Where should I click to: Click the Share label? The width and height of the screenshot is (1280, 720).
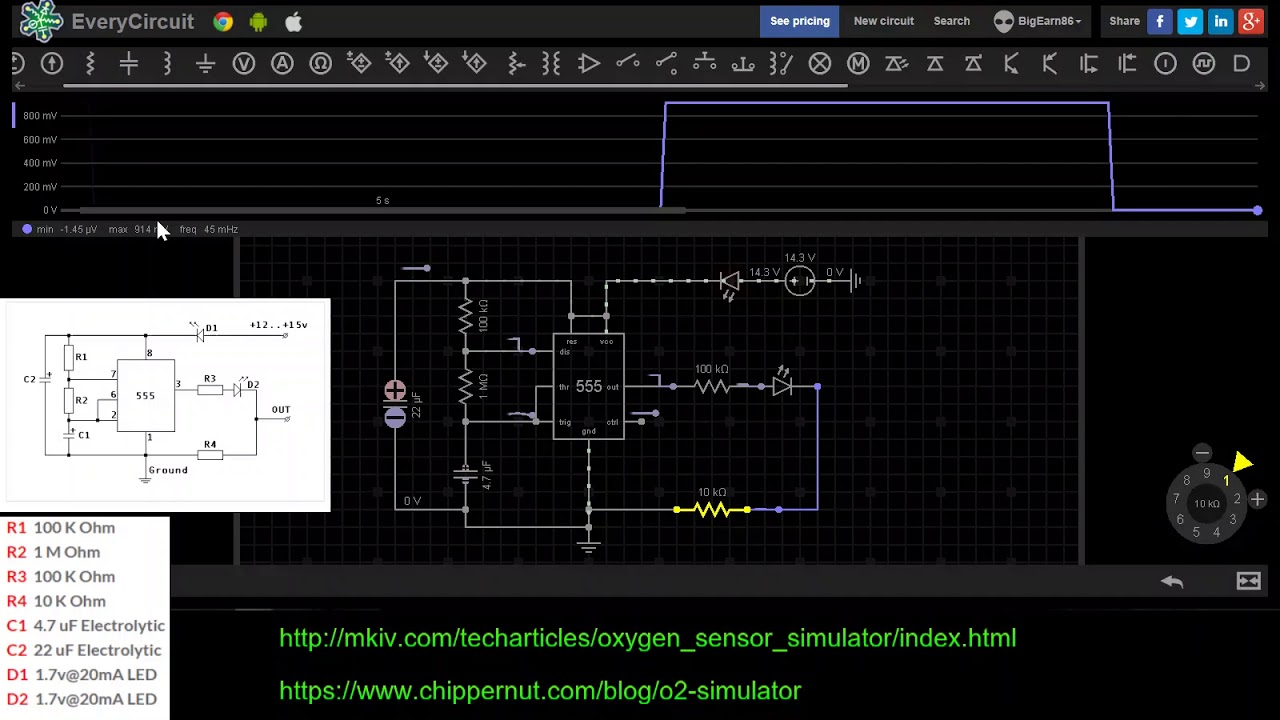pos(1124,21)
